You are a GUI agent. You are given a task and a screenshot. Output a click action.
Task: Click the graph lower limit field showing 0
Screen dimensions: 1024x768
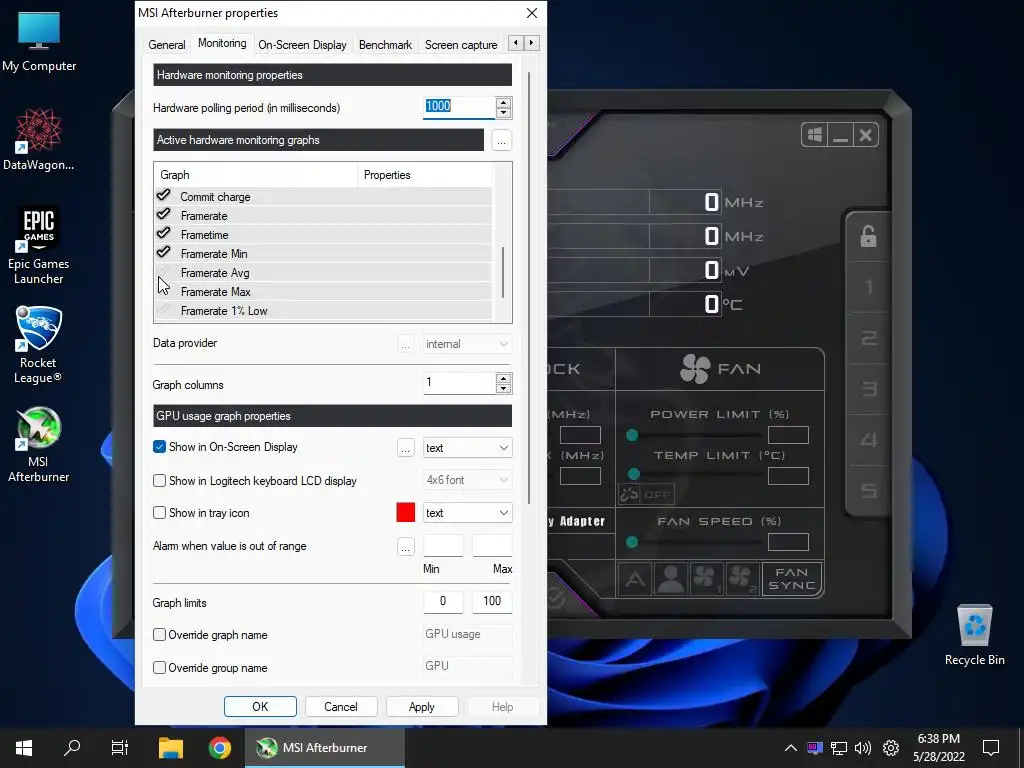(443, 601)
